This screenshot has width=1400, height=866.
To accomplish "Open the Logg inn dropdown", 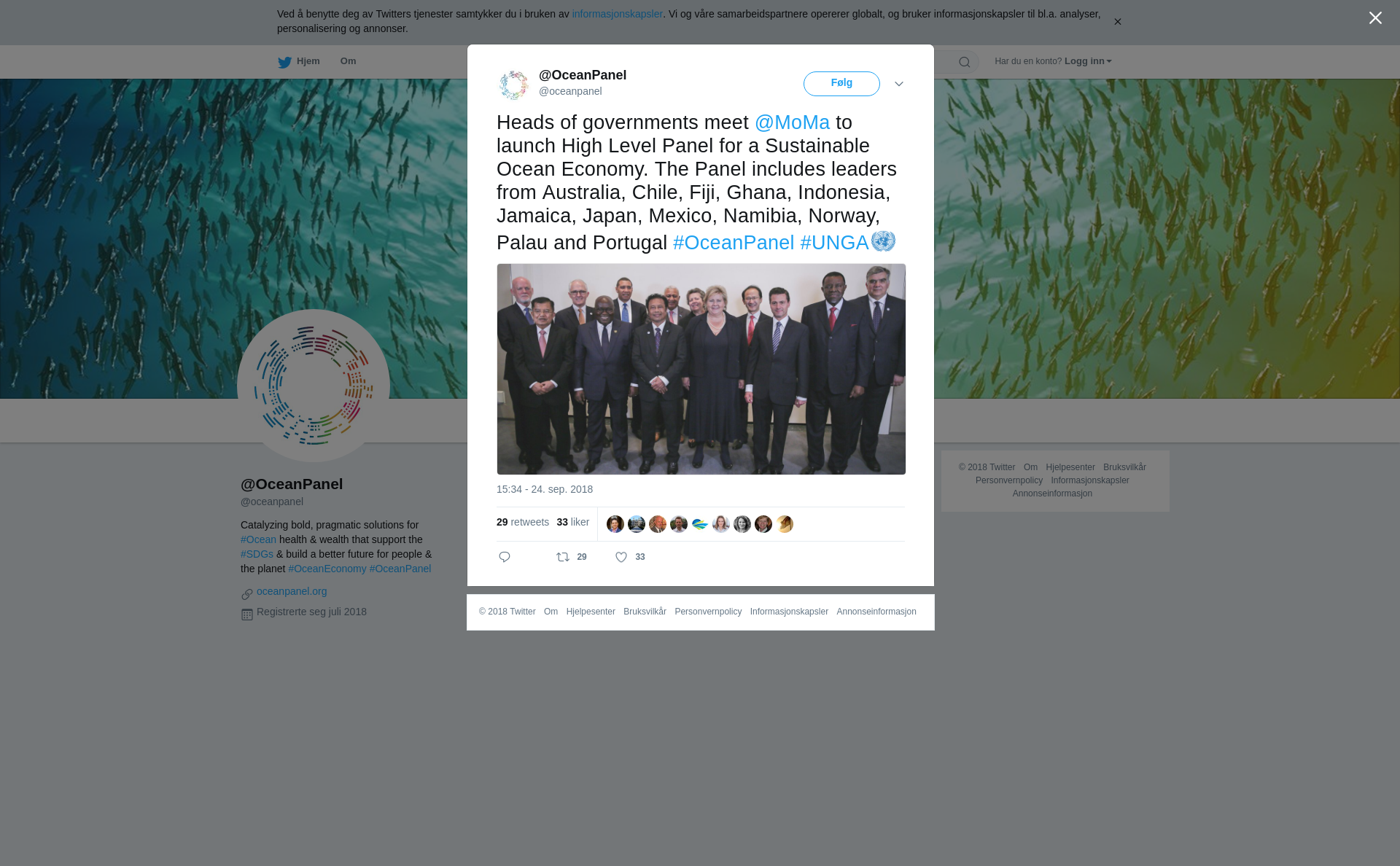I will [x=1088, y=61].
